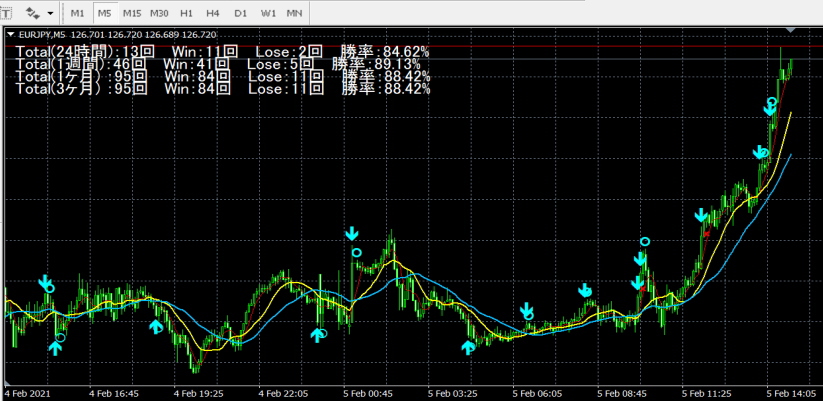Click the 4 Feb 2021 date label
Screen dimensions: 823x401
pyautogui.click(x=25, y=393)
